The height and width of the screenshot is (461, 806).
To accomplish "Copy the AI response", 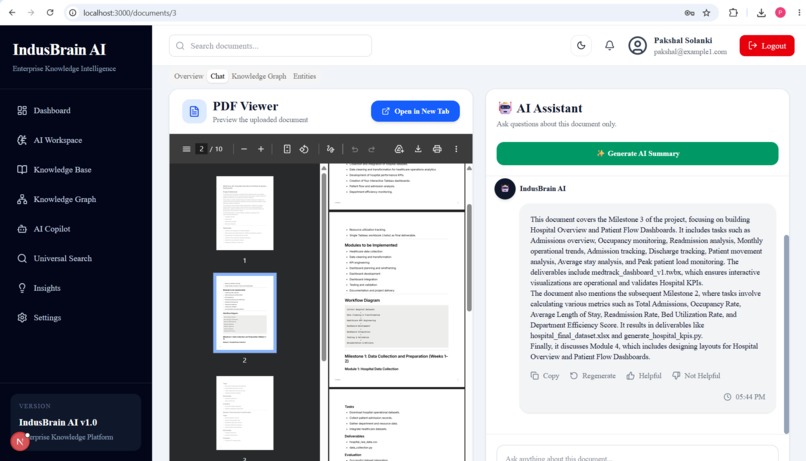I will click(545, 376).
